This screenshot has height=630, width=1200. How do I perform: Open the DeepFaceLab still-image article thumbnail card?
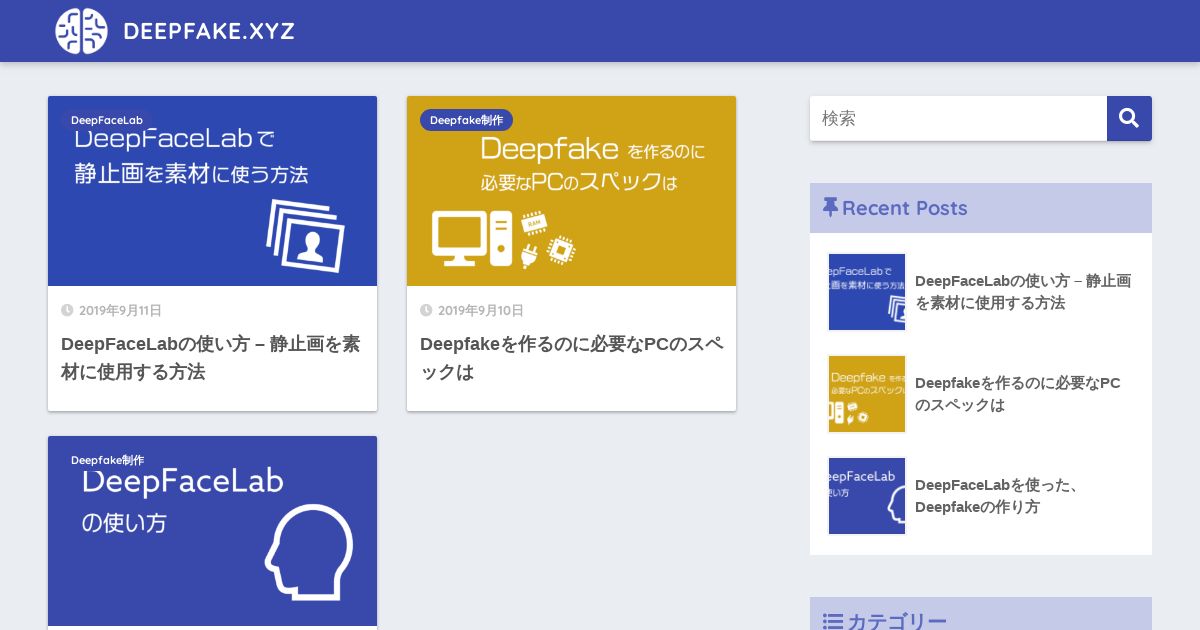point(212,191)
